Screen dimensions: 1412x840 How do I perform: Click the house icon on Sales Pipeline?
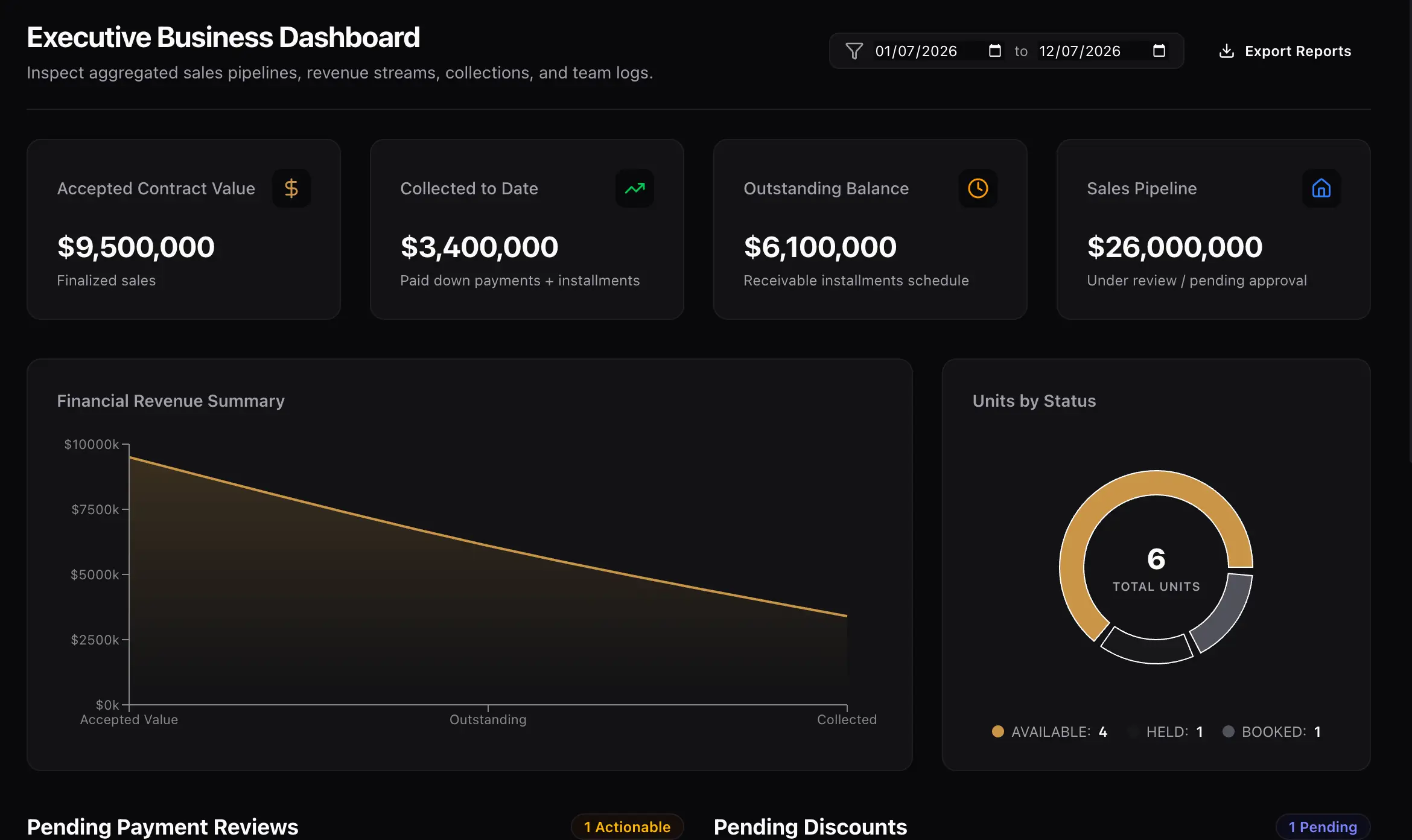pos(1321,188)
